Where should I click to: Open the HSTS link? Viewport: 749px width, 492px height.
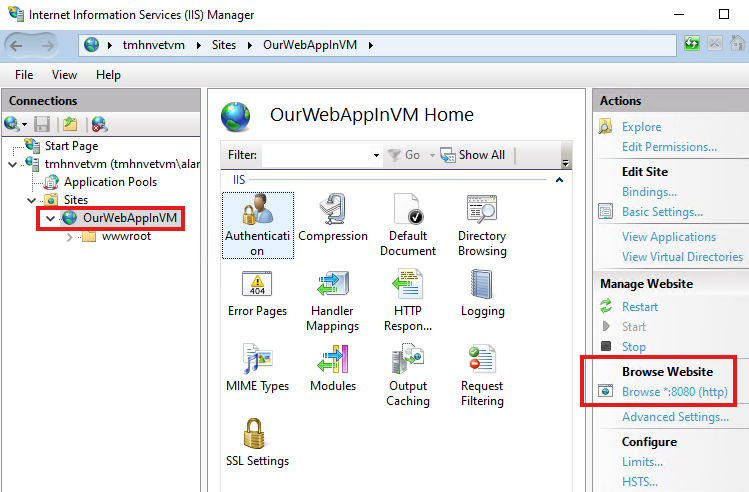(x=640, y=481)
